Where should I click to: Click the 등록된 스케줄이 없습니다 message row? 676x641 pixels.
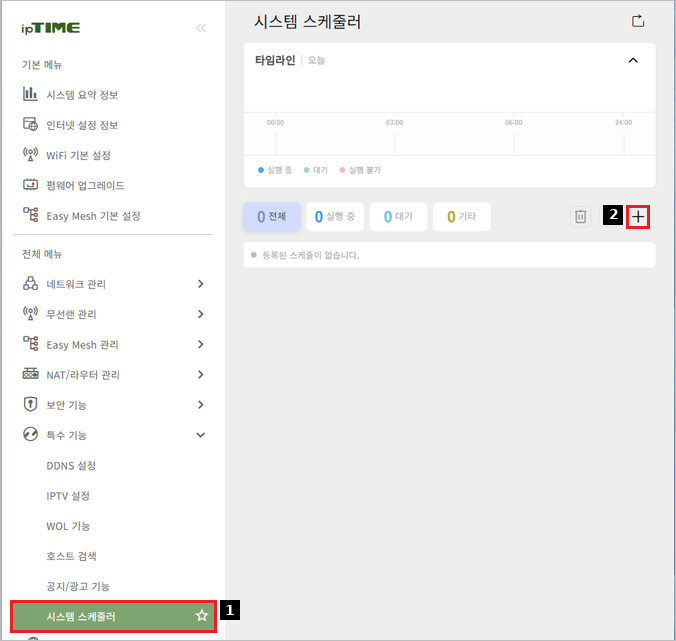pyautogui.click(x=449, y=255)
